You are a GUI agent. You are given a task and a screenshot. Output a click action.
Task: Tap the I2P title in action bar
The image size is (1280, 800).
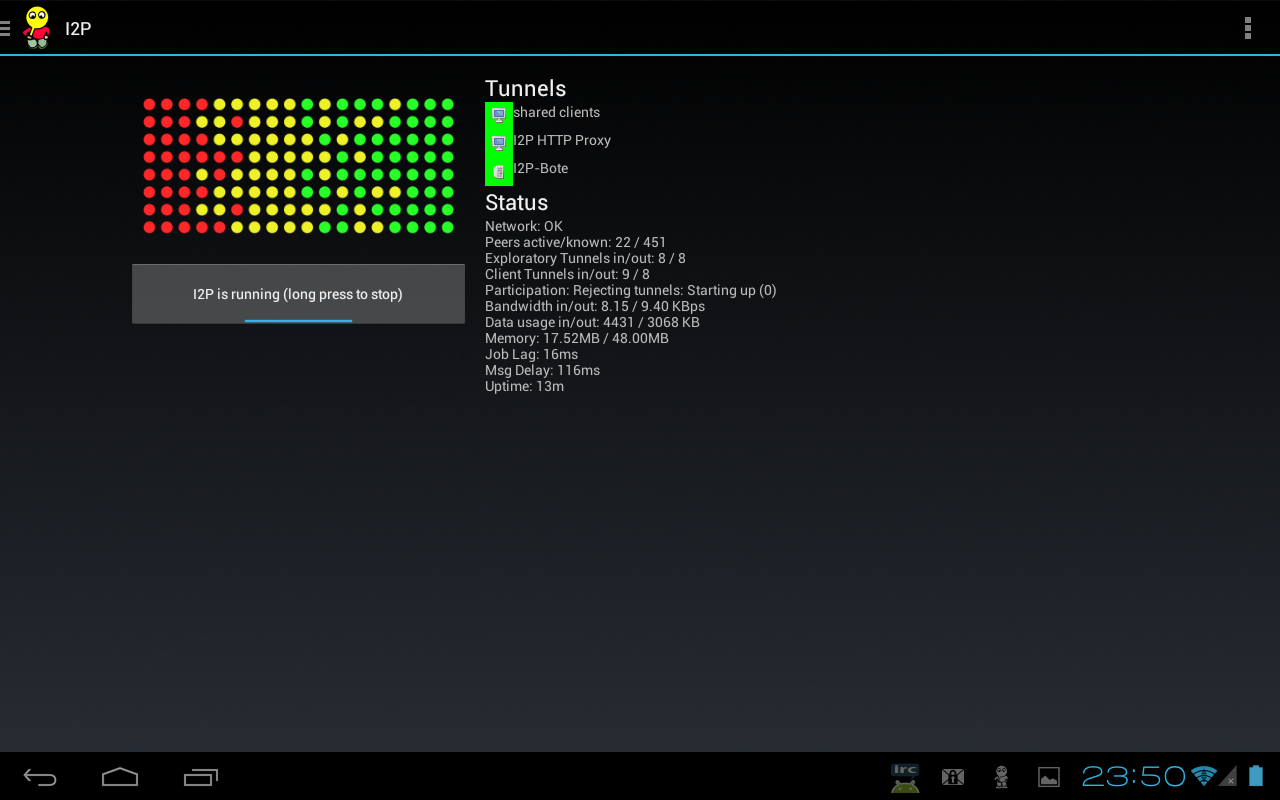78,28
